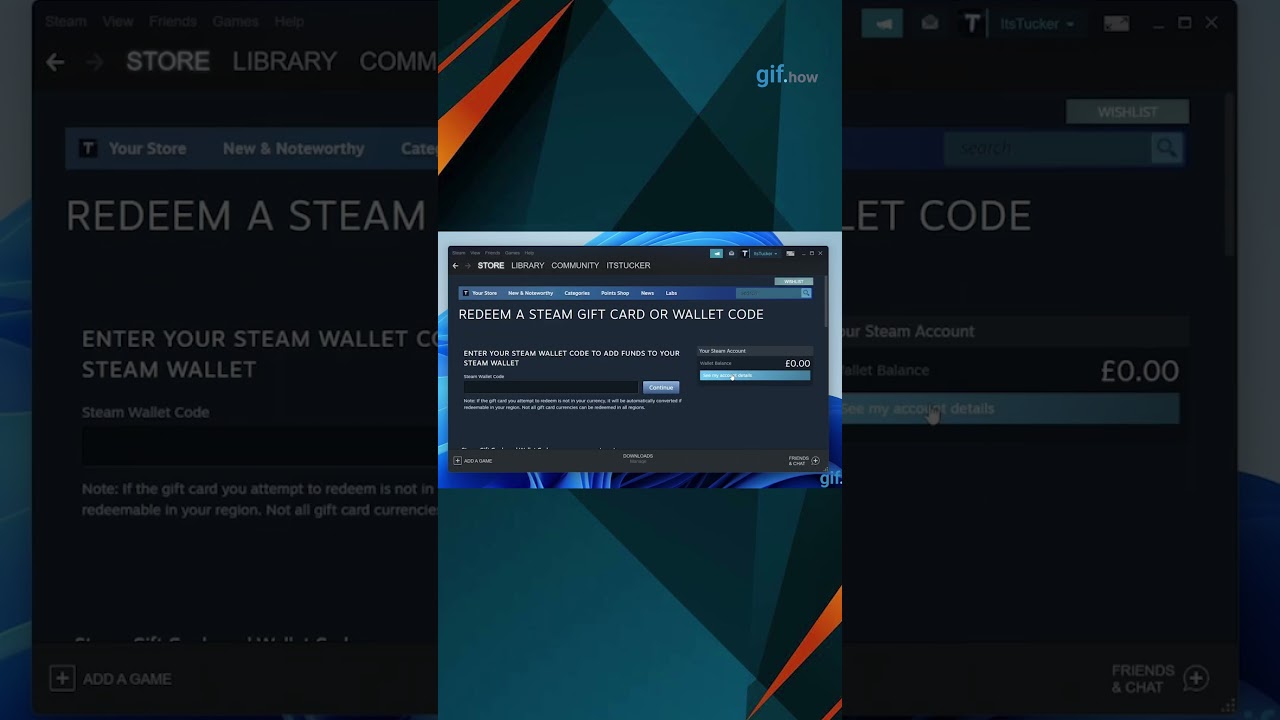Click magnifier search icon in dimmed enlarged backdrop
The height and width of the screenshot is (720, 1280).
point(1167,148)
